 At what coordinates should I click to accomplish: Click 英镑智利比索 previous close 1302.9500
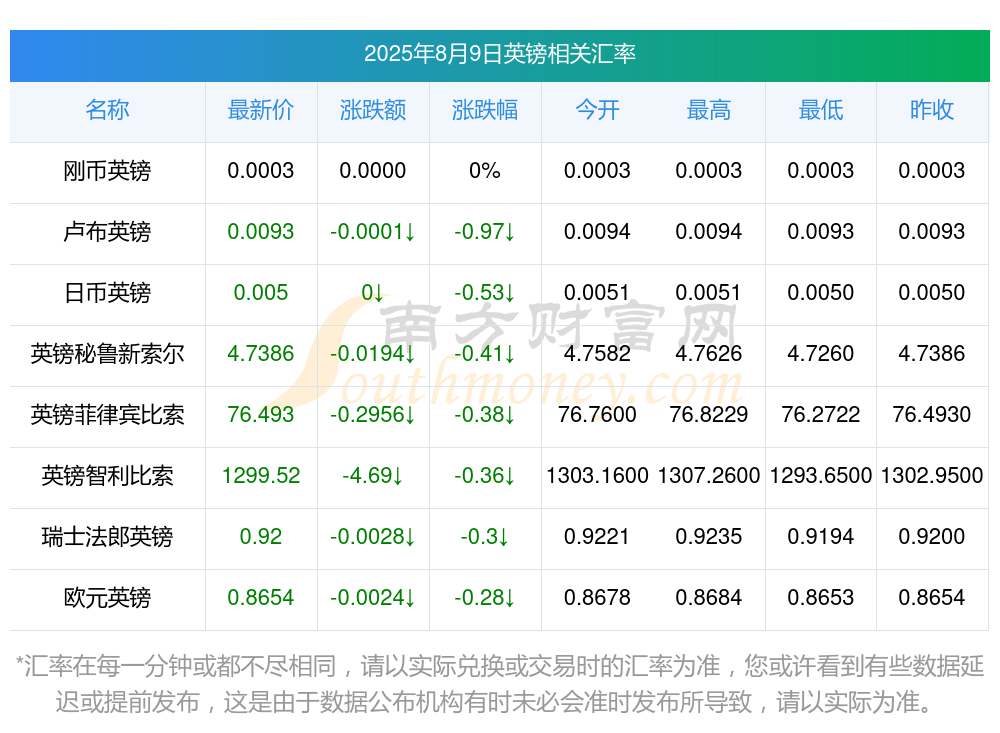tap(932, 476)
